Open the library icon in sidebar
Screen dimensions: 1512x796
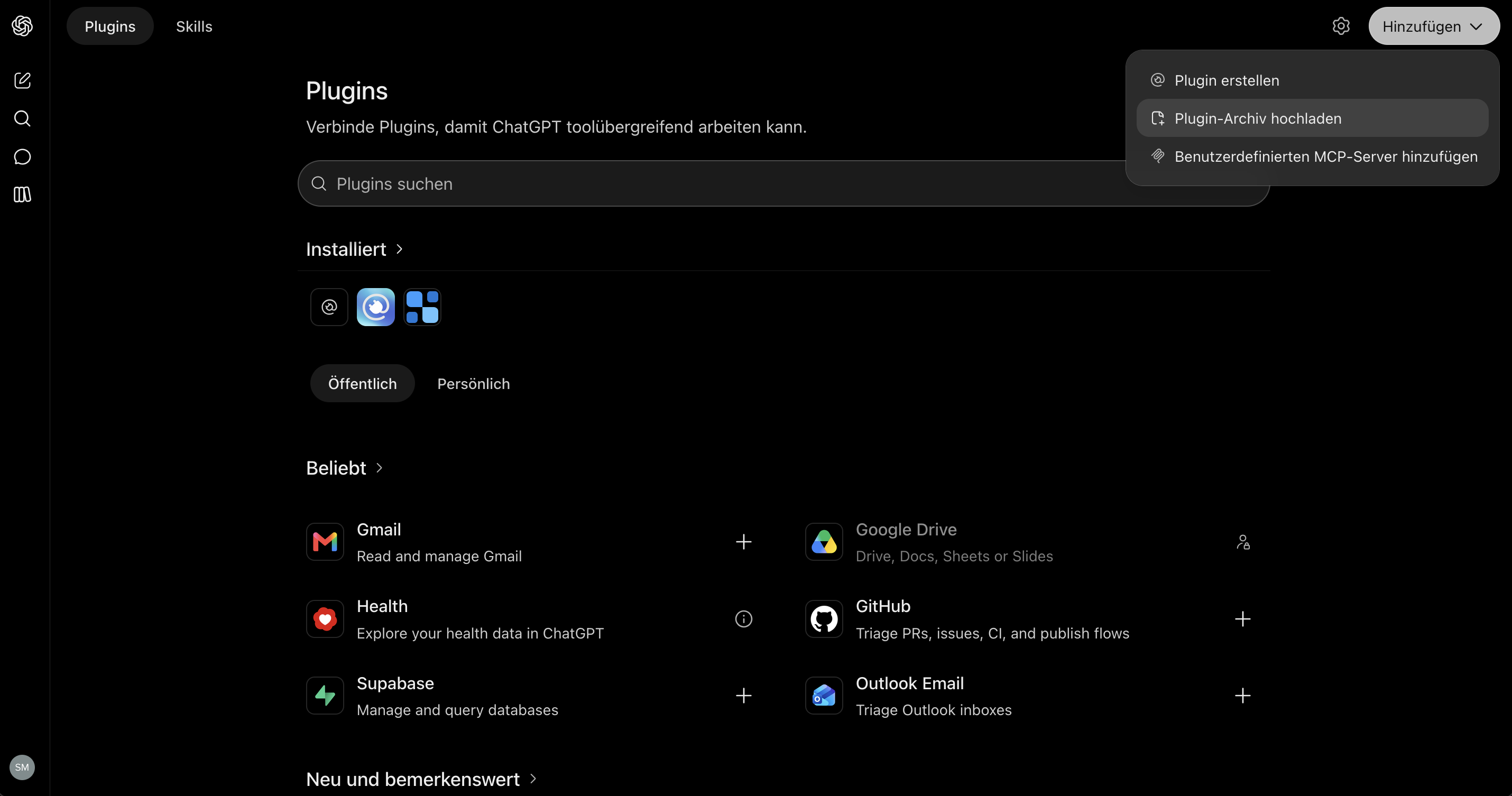click(22, 195)
